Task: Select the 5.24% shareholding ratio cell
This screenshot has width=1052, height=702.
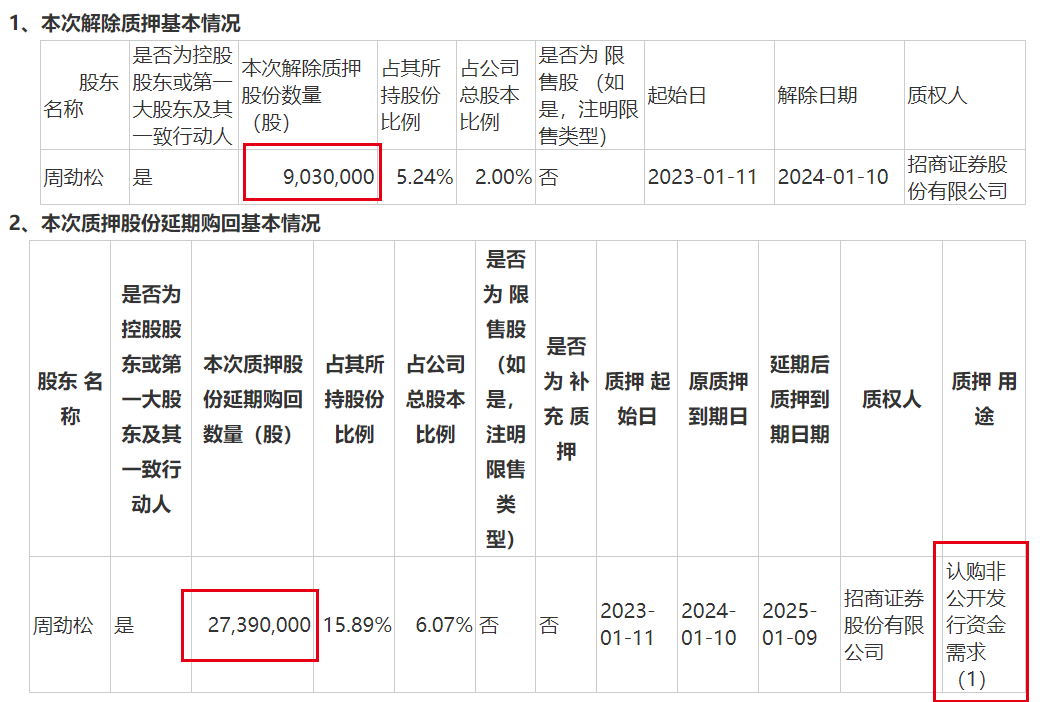Action: [x=416, y=177]
